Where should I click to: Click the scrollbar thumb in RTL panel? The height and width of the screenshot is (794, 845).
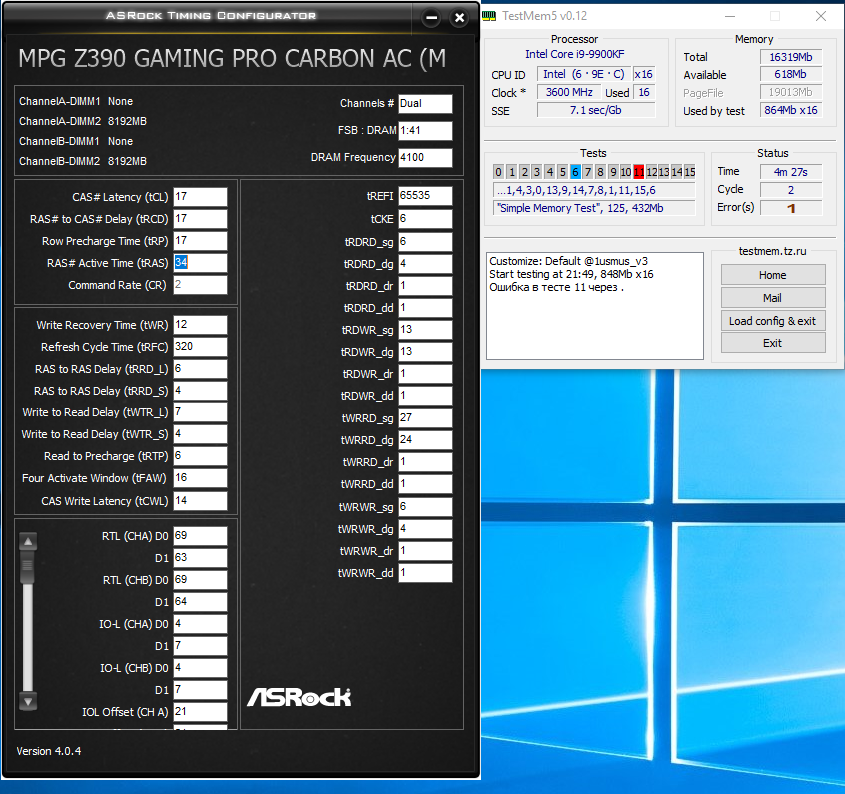[27, 567]
